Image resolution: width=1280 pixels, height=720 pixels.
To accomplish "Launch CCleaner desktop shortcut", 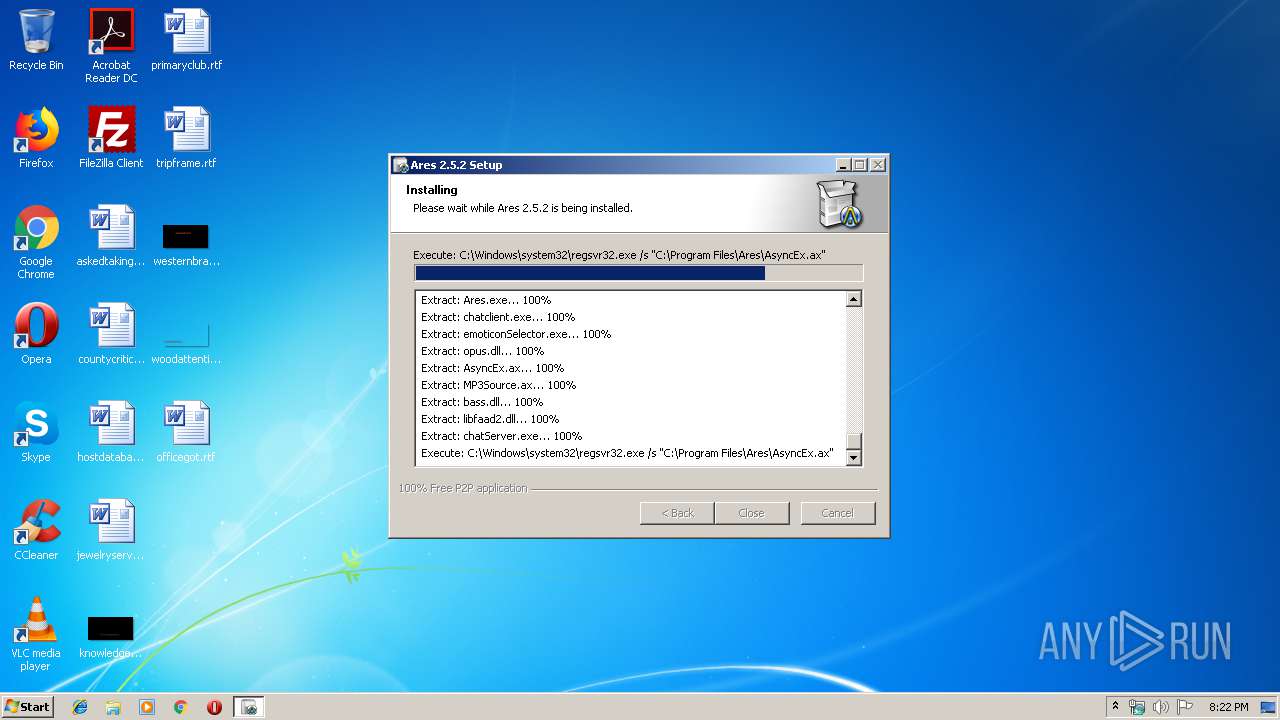I will [36, 530].
